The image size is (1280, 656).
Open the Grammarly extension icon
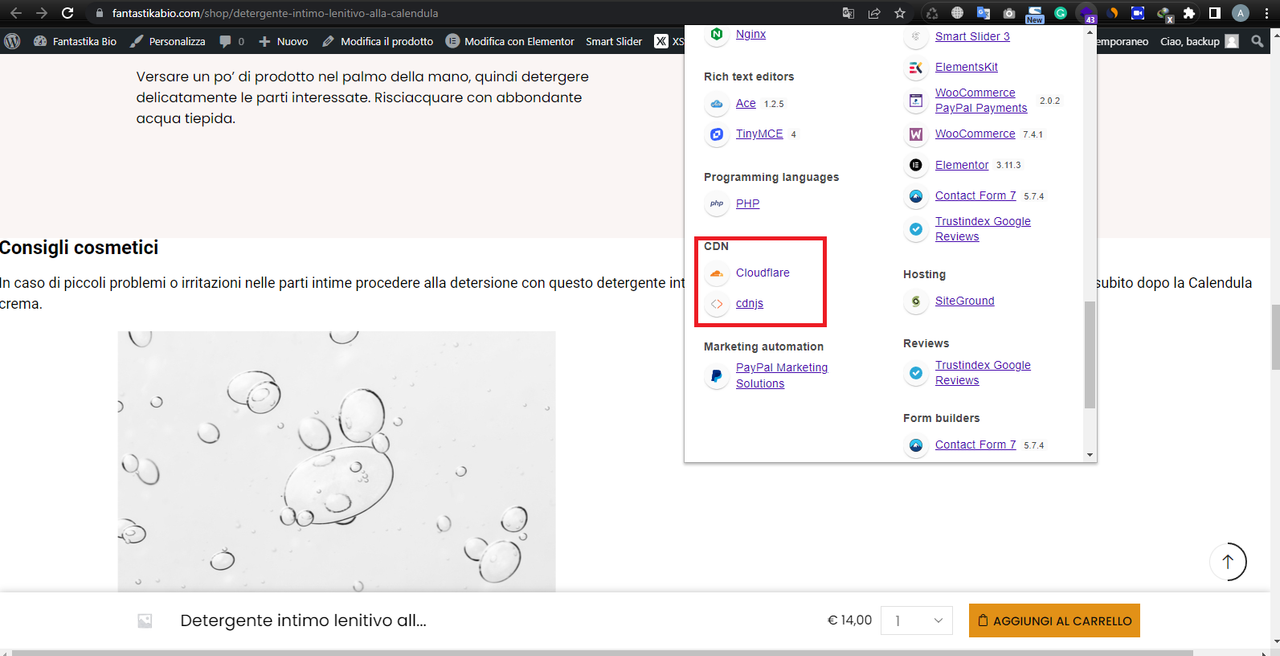tap(1061, 13)
